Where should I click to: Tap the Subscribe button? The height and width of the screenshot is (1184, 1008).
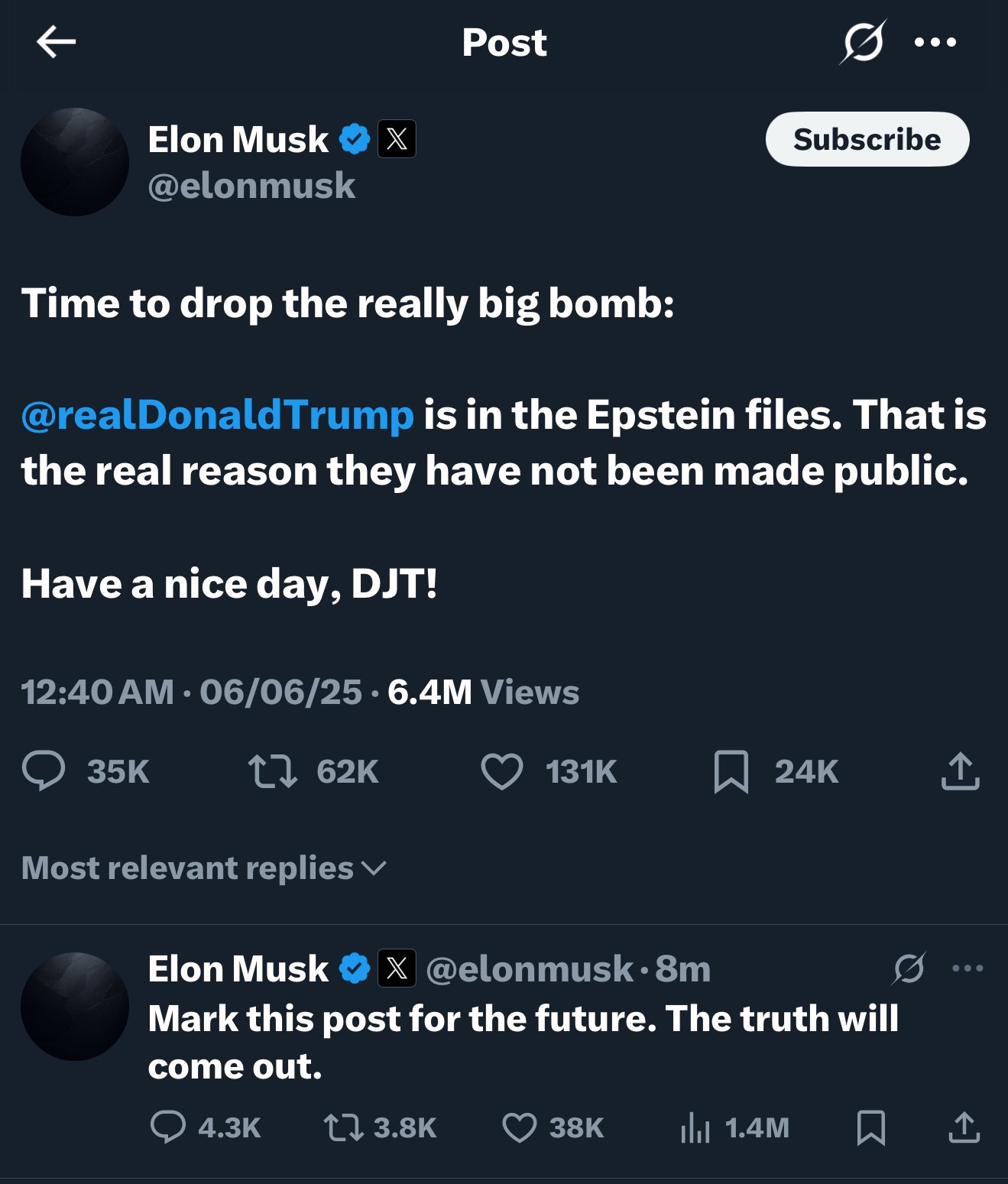(867, 139)
